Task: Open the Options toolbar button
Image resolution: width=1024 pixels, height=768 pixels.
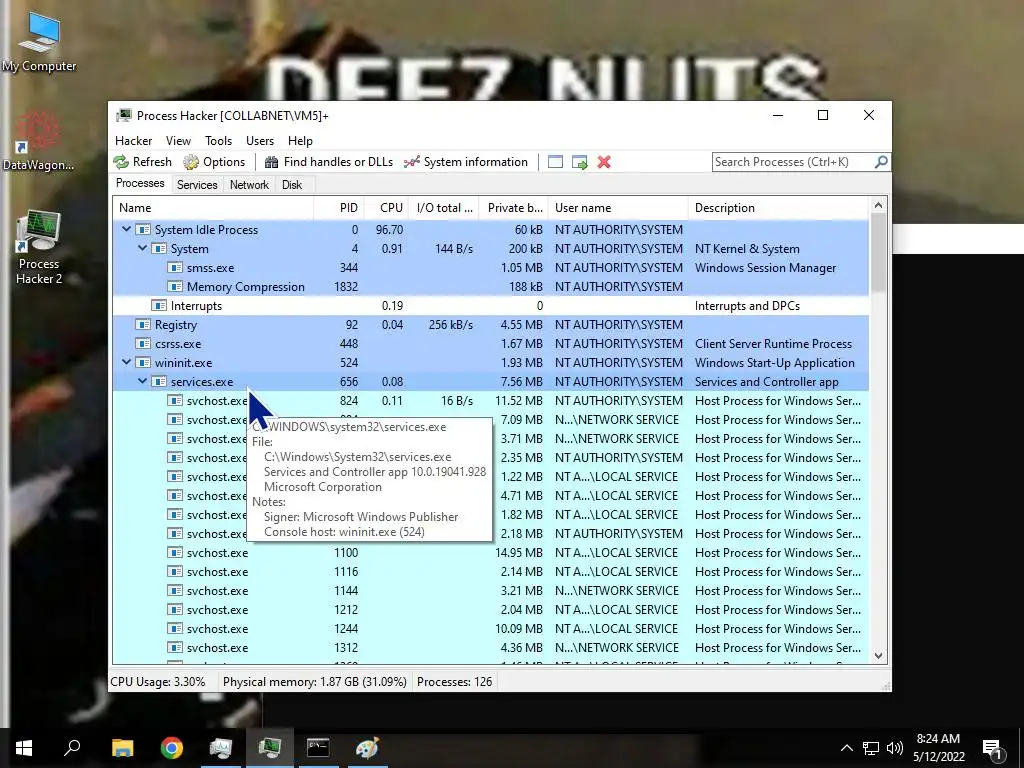Action: coord(214,162)
